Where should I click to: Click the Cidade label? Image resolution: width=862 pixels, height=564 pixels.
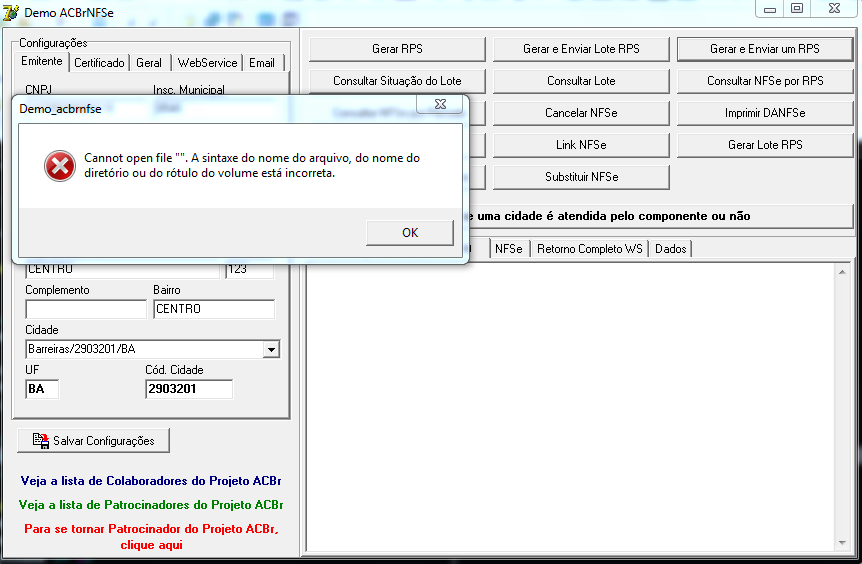42,330
